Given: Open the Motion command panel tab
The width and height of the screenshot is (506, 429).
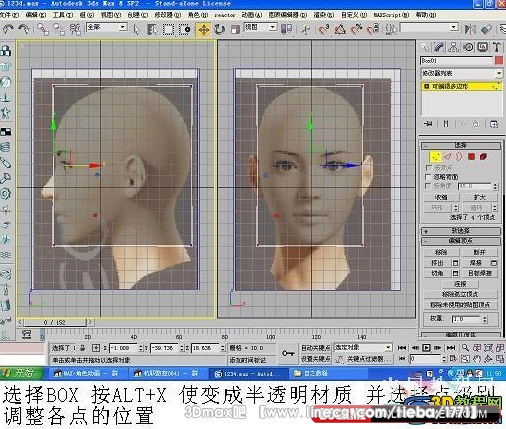Looking at the screenshot, I should tap(468, 47).
